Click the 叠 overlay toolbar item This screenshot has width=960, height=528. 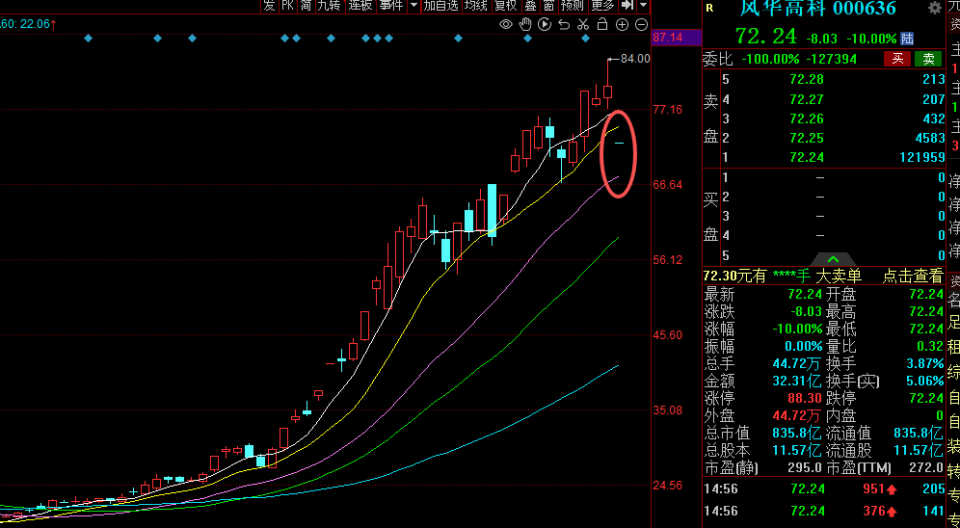(x=530, y=6)
